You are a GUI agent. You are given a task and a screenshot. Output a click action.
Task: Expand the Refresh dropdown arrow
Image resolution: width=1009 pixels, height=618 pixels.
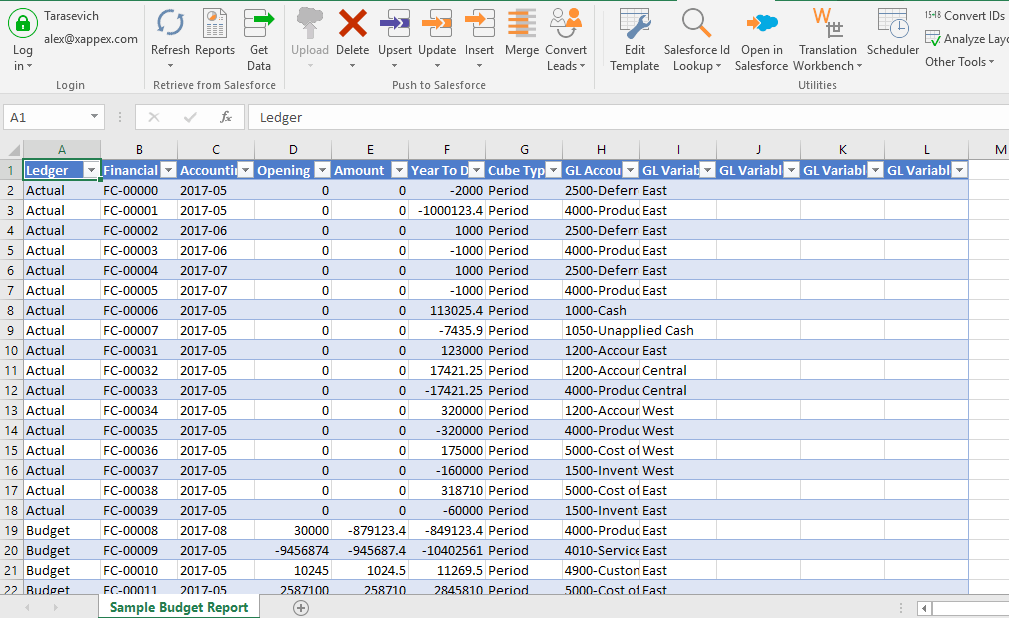pyautogui.click(x=170, y=66)
